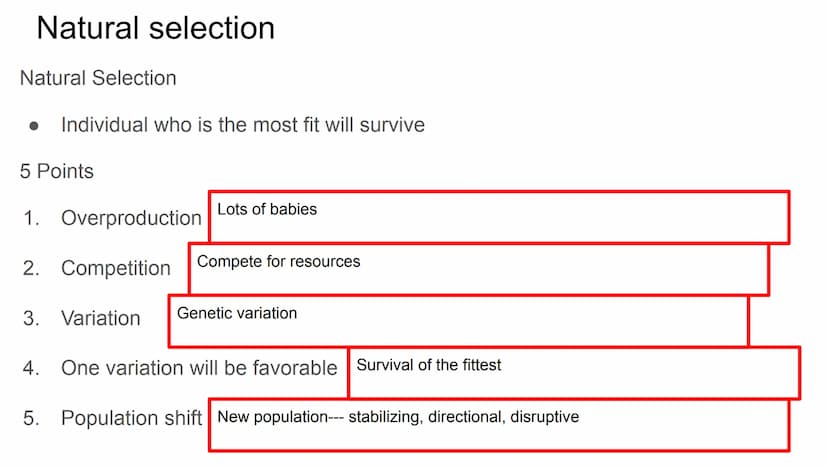The height and width of the screenshot is (466, 828).
Task: Click inside the "Compete for resources" box
Action: [x=479, y=269]
